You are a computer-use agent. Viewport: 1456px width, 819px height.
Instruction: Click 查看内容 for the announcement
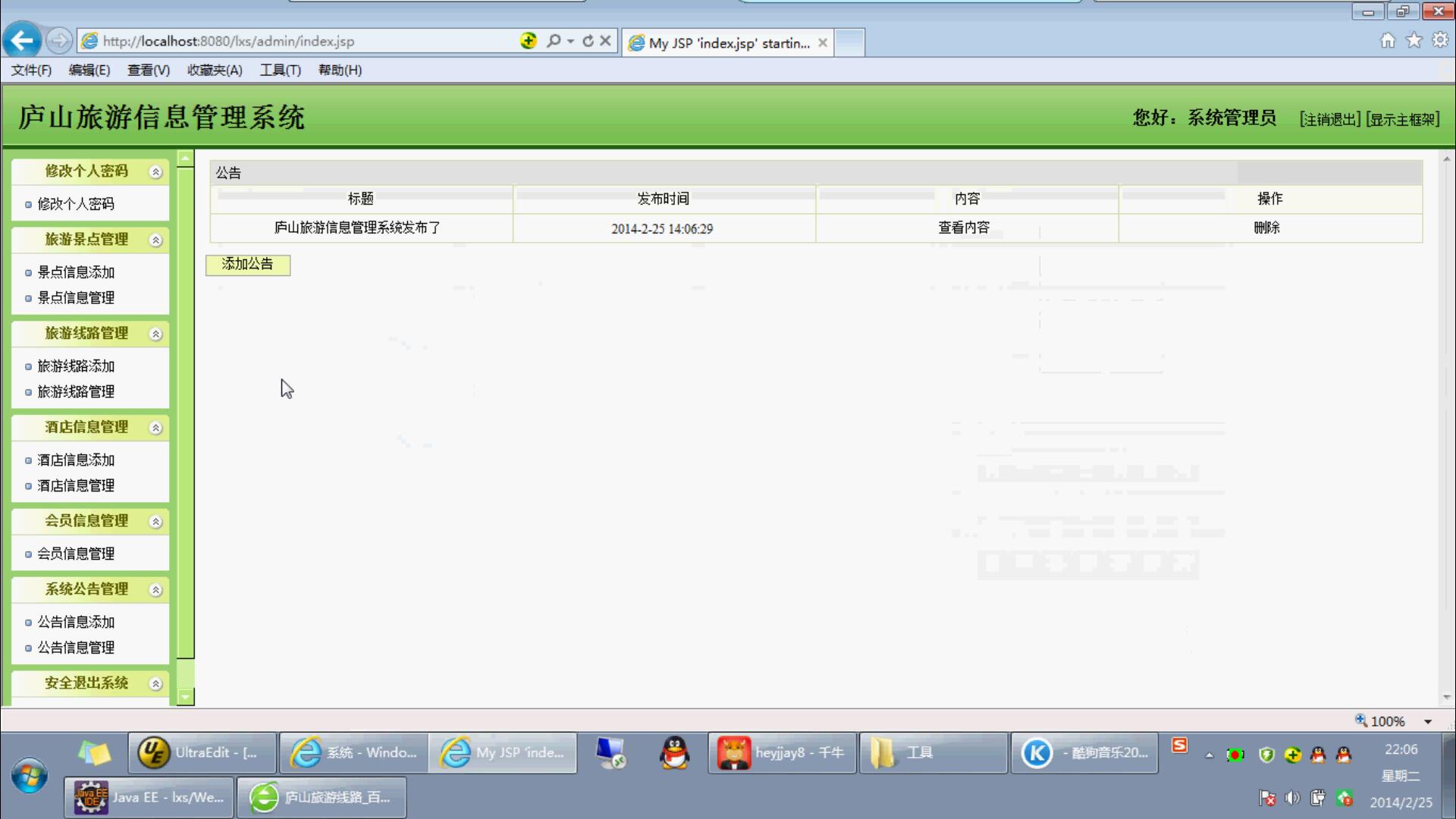tap(964, 227)
